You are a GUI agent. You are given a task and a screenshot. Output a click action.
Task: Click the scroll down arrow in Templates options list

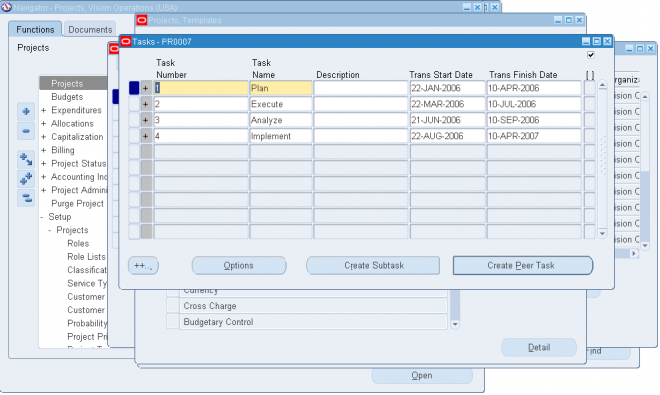pos(455,324)
